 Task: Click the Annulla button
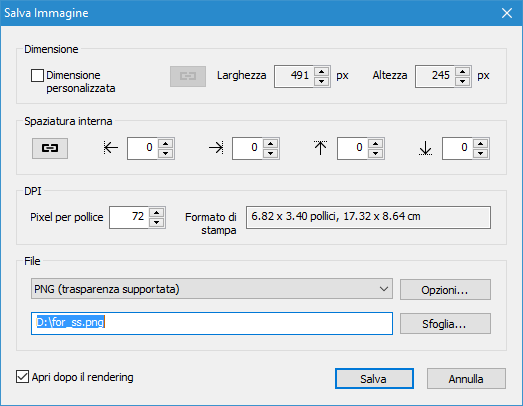(466, 379)
